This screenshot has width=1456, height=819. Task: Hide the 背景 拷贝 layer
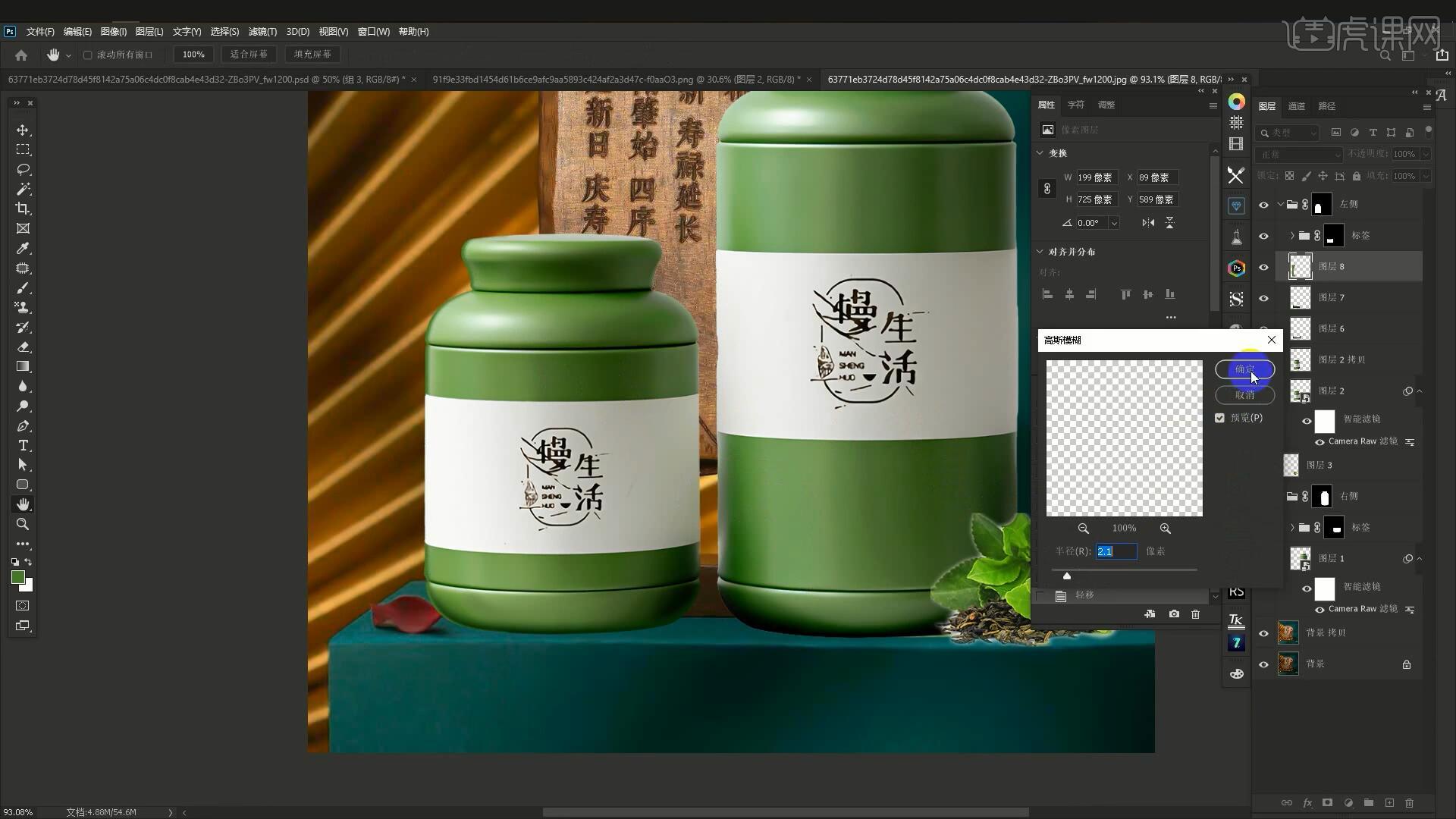click(1263, 633)
